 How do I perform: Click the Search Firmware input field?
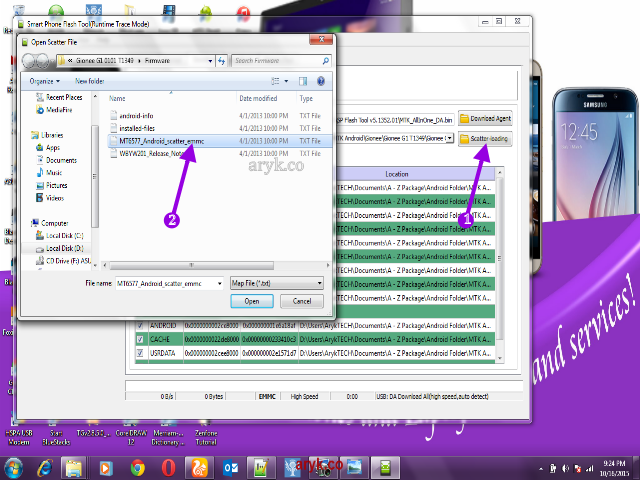click(278, 61)
